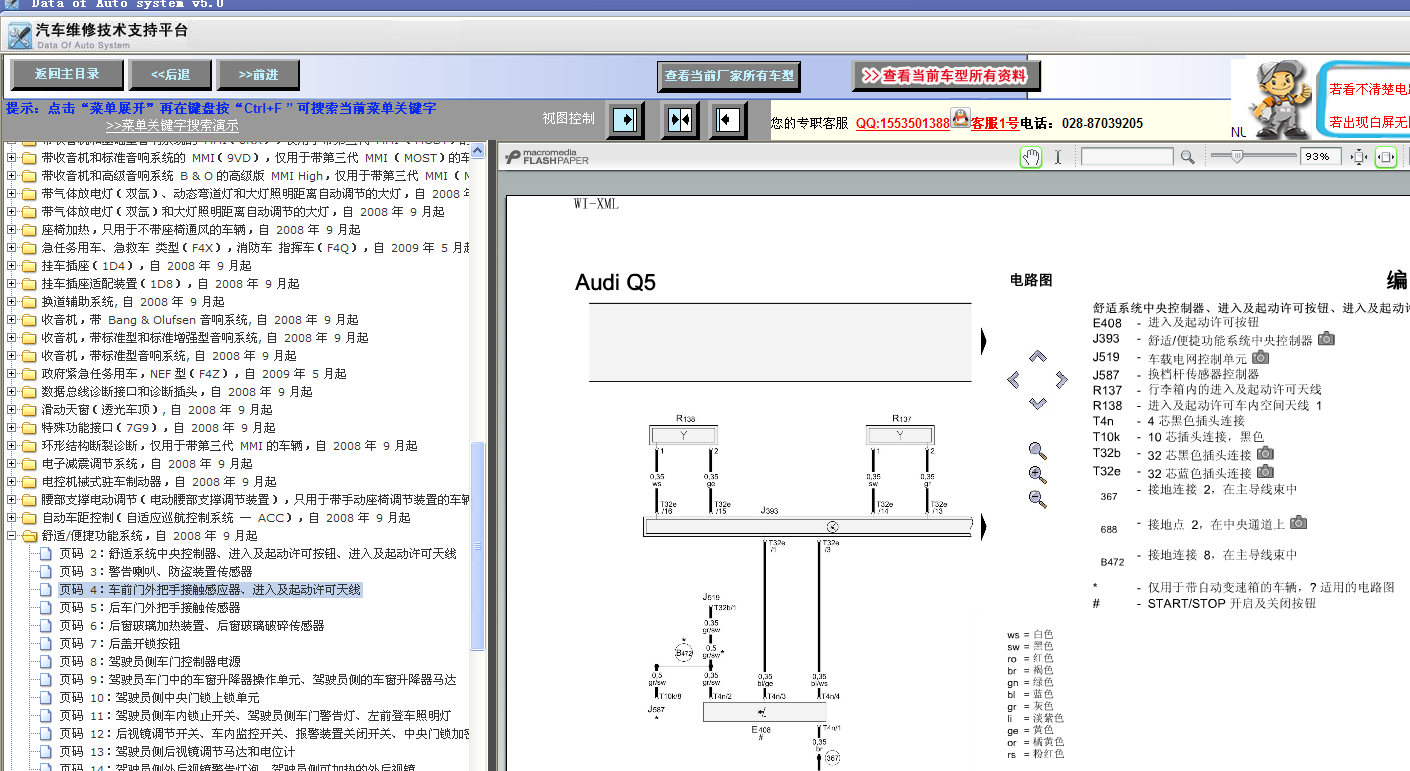
Task: Expand the 滑动天窗（透光车顶）folder node
Action: click(12, 410)
